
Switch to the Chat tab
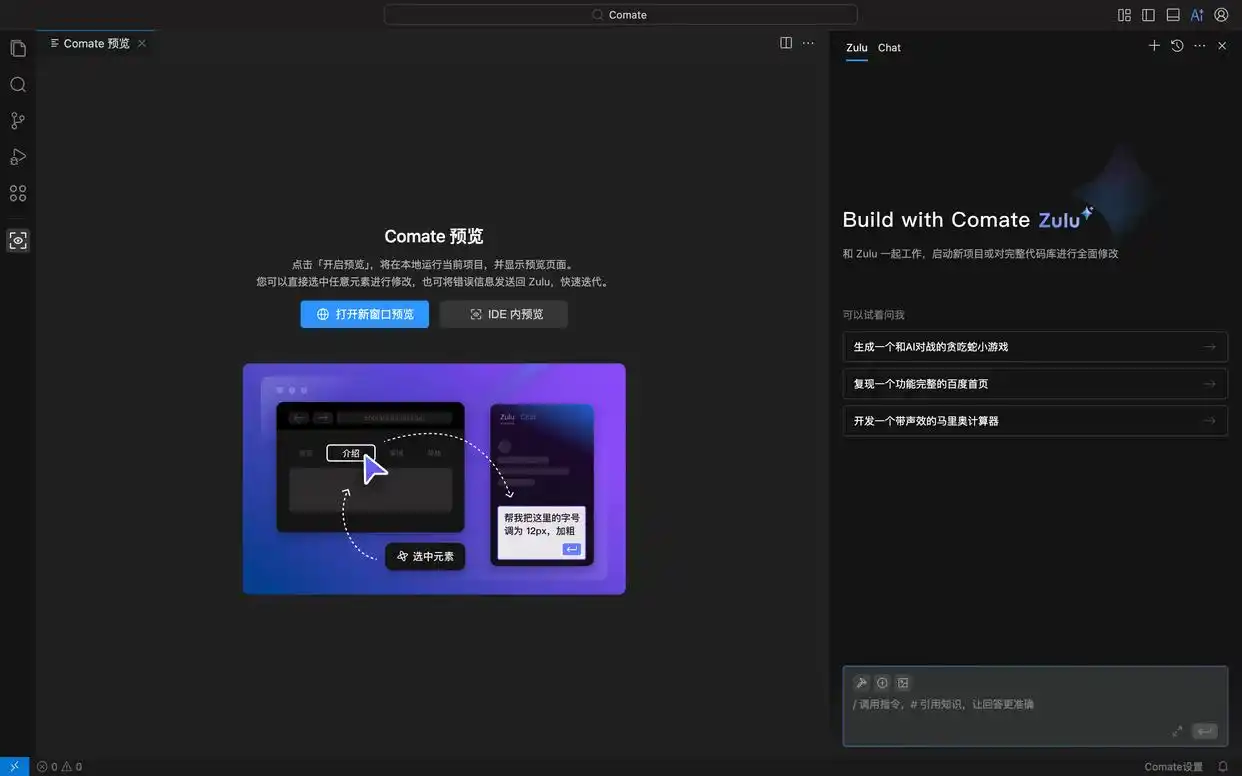pos(889,47)
